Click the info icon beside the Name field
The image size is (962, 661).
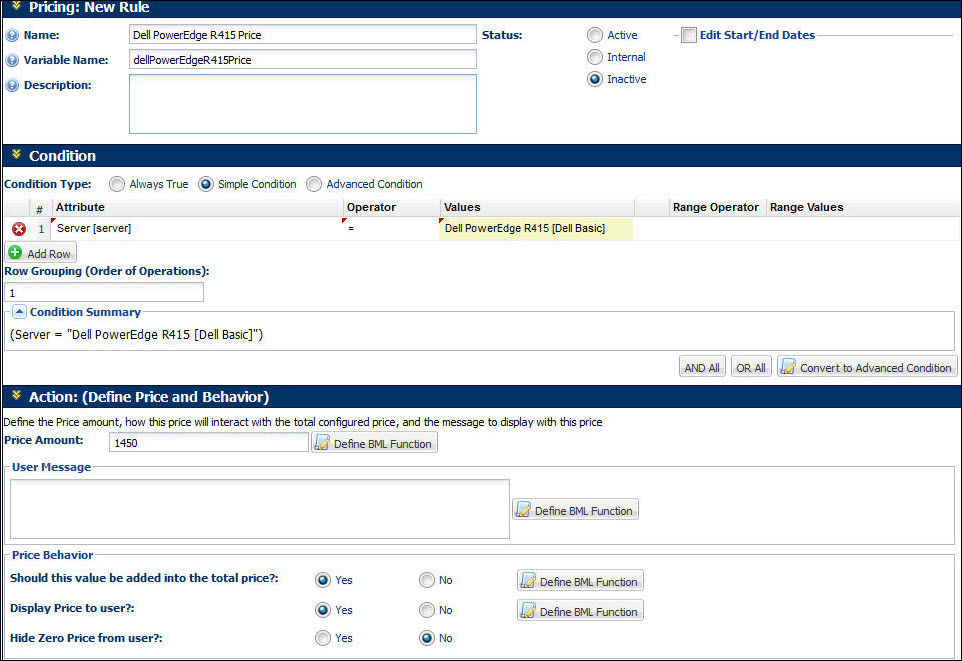pos(10,34)
